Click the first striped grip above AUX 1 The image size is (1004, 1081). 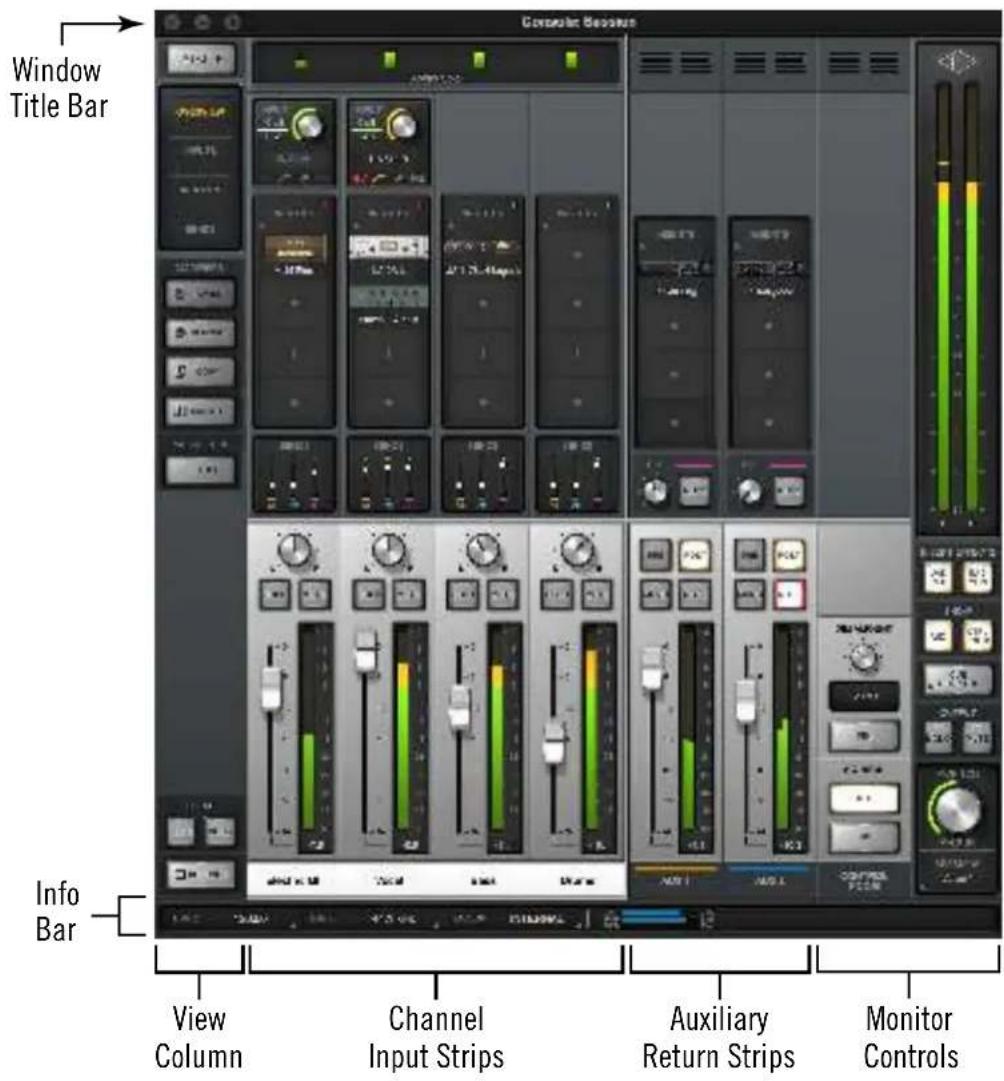pos(656,63)
